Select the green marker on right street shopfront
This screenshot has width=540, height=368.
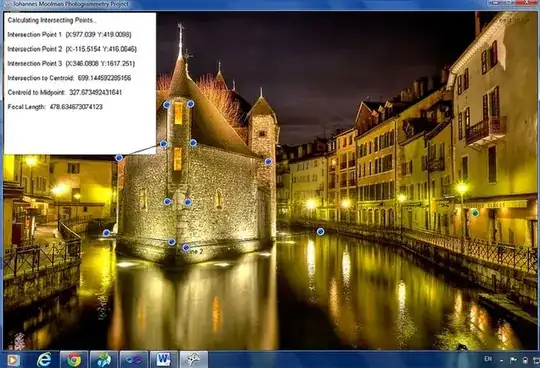pos(475,213)
